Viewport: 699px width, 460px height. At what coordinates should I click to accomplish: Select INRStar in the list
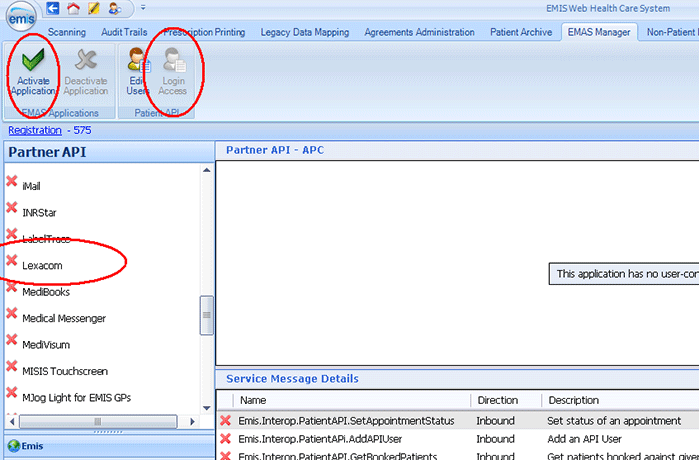pyautogui.click(x=39, y=213)
